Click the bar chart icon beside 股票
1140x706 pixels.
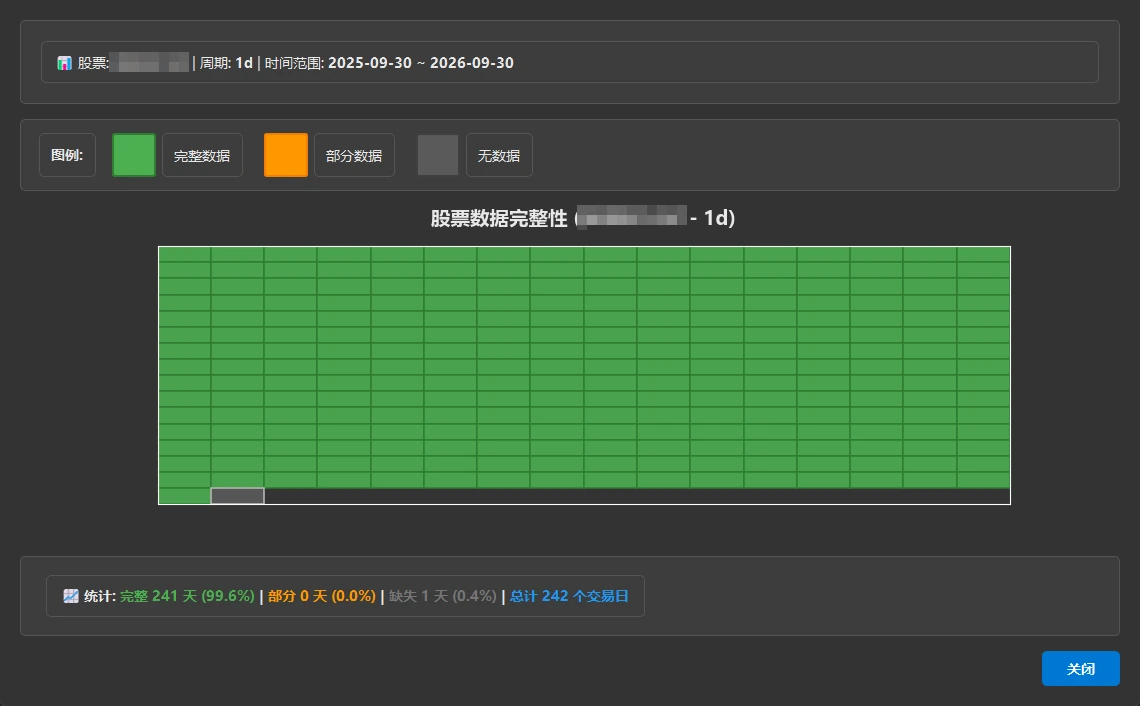coord(65,63)
